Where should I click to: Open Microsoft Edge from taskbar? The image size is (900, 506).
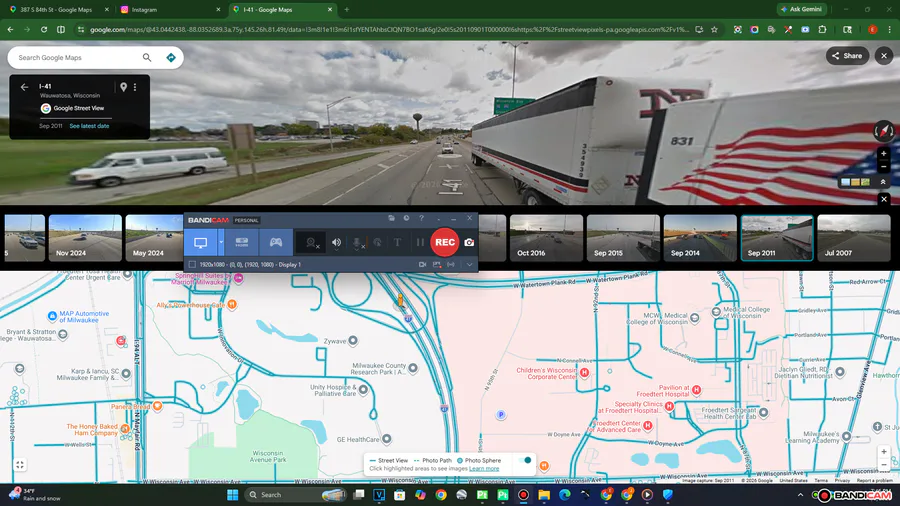click(565, 495)
